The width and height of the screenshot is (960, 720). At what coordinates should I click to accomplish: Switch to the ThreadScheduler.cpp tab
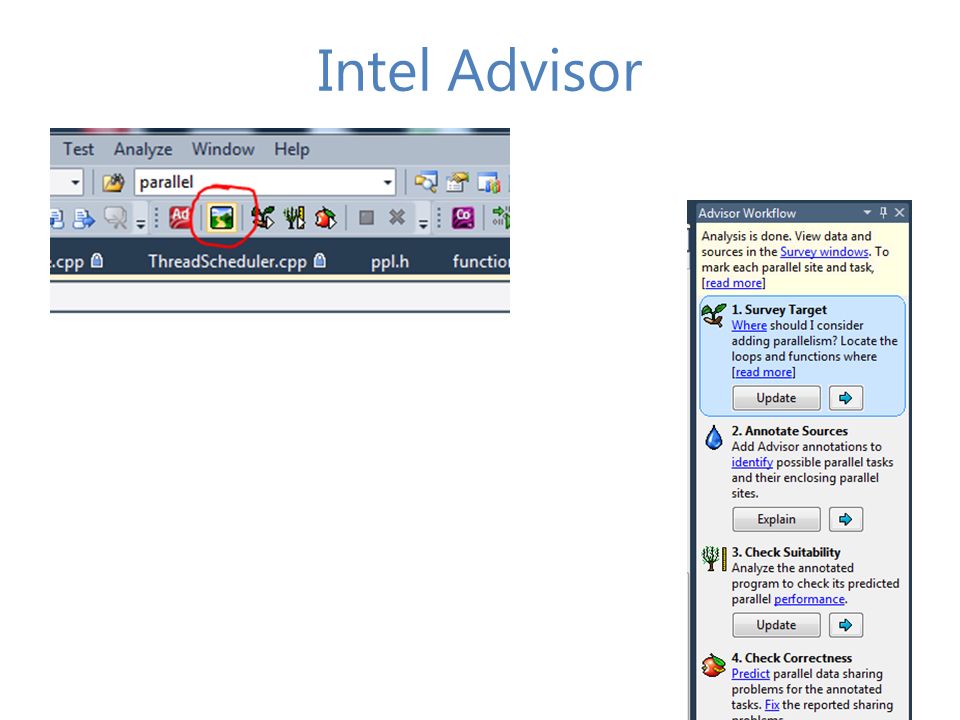(x=236, y=261)
